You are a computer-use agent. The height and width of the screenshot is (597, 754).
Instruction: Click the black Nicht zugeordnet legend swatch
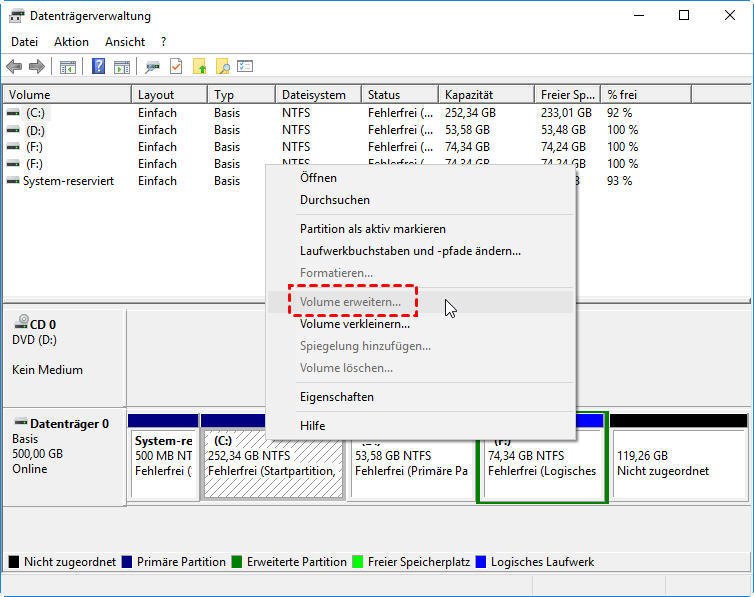[14, 561]
